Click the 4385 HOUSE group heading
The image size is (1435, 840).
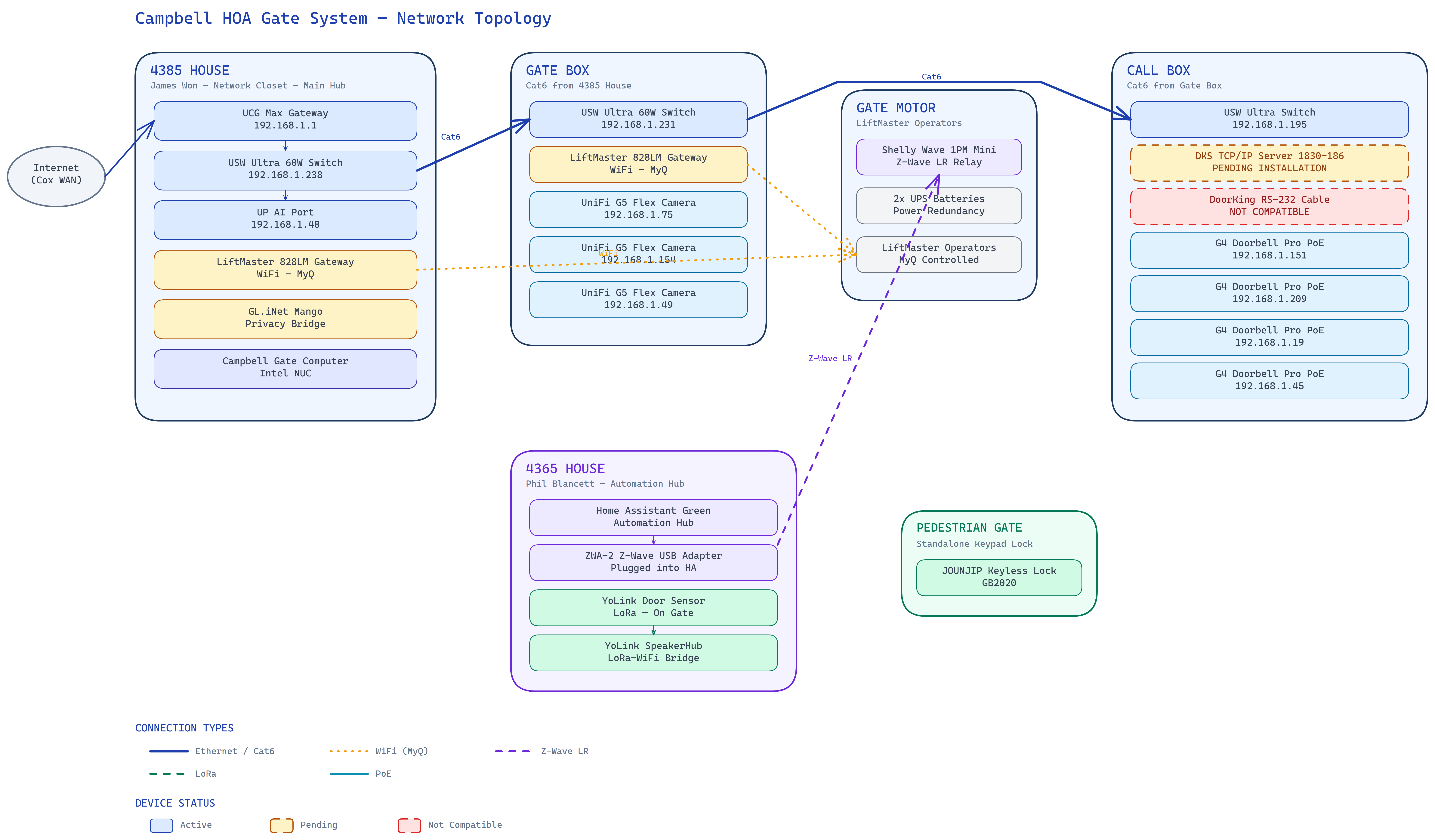click(x=190, y=71)
